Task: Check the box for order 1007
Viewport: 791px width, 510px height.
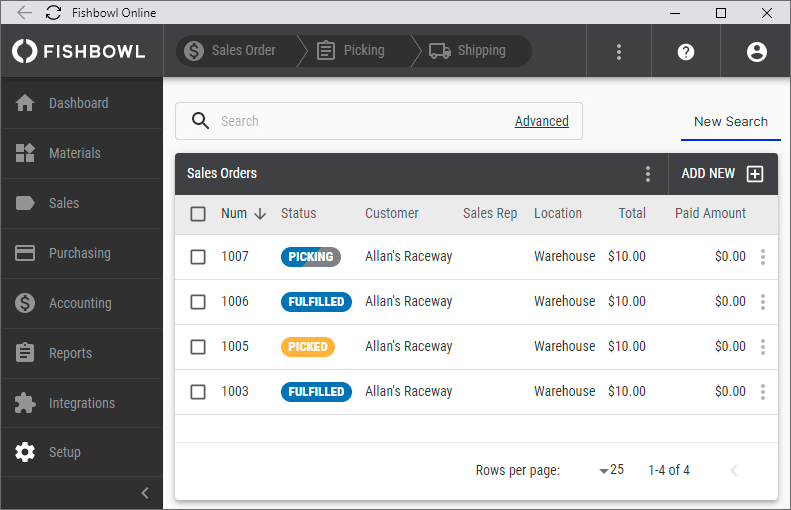Action: (x=198, y=257)
